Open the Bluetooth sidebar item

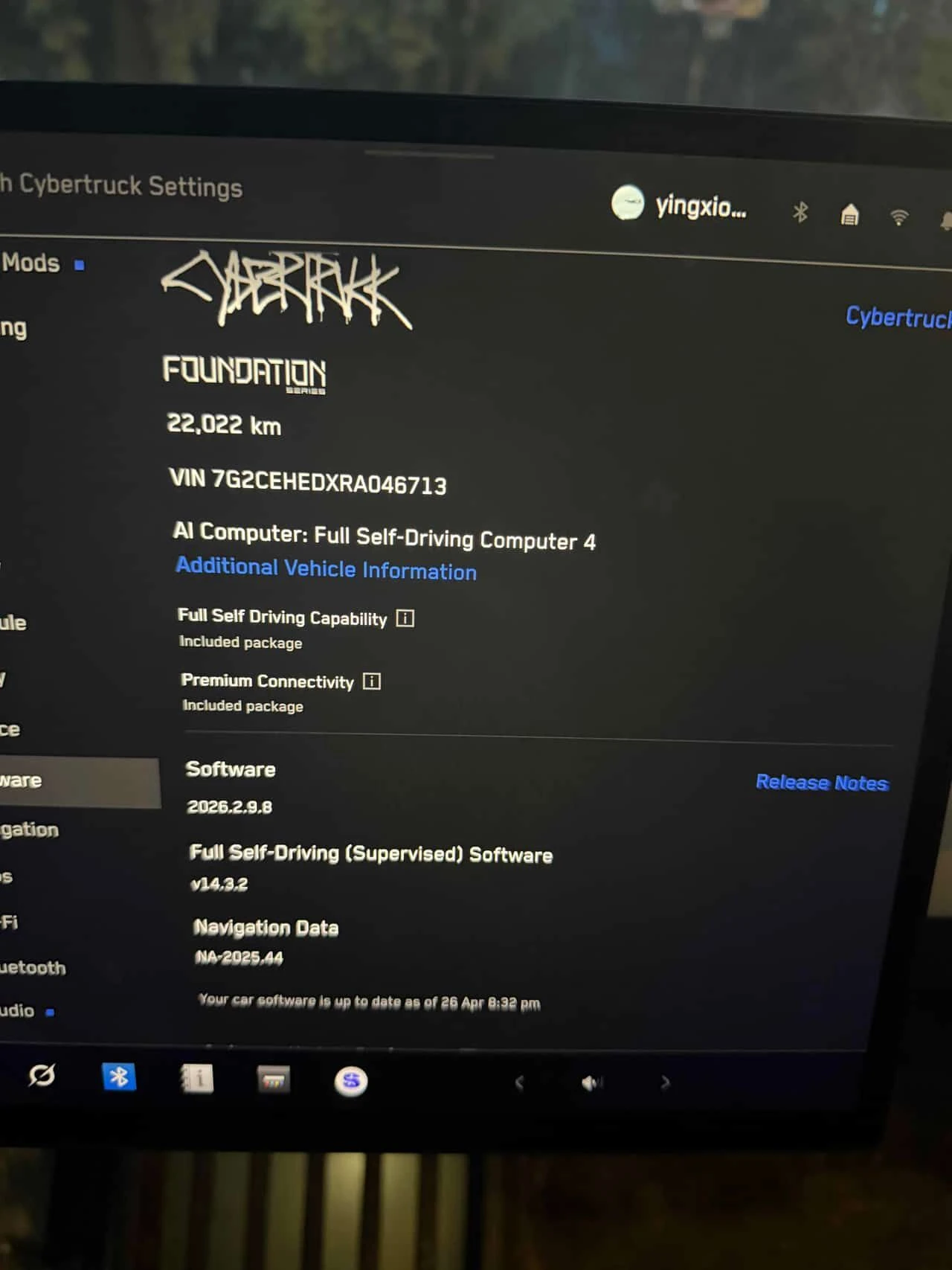coord(33,968)
